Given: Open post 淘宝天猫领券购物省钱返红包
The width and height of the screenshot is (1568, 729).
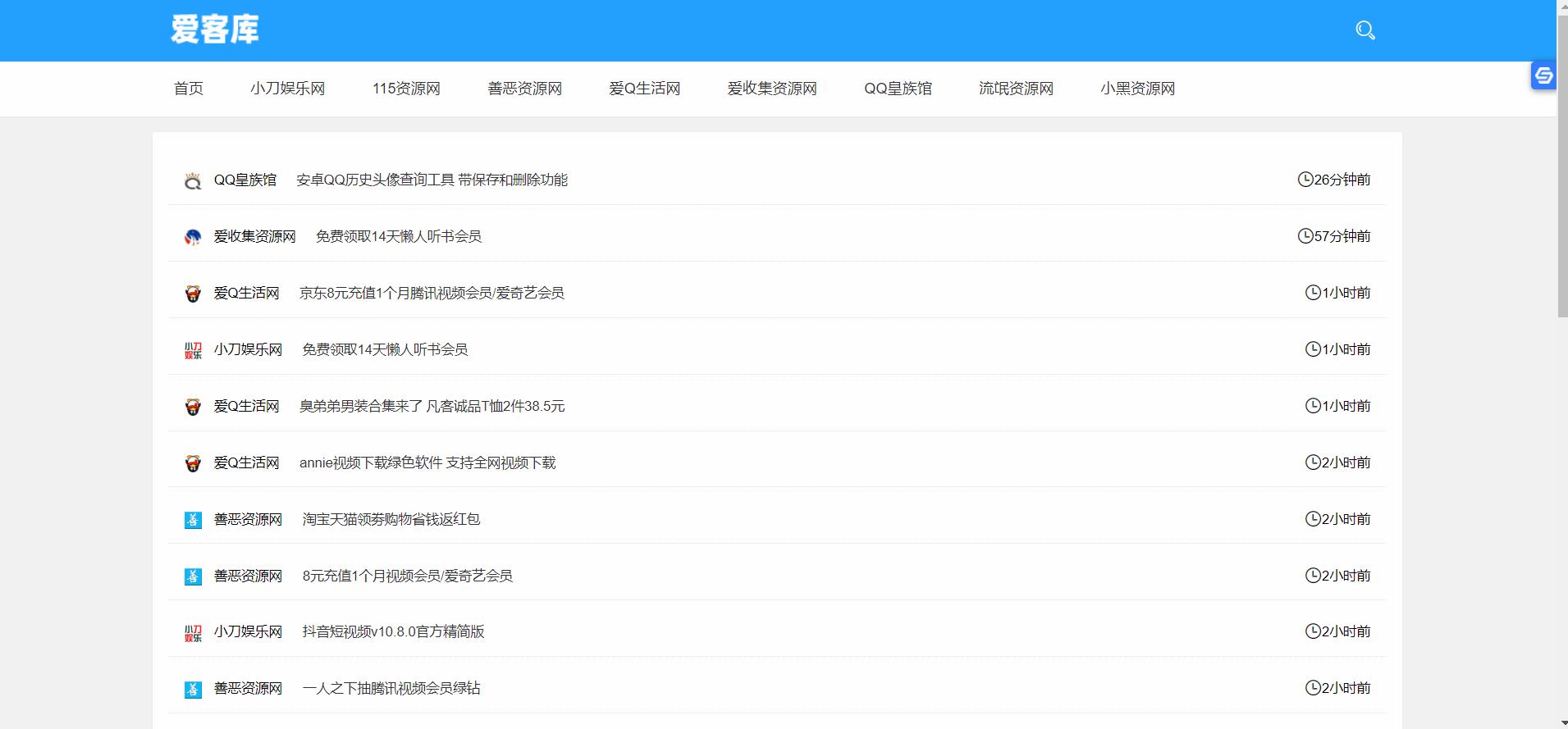Looking at the screenshot, I should (x=391, y=519).
